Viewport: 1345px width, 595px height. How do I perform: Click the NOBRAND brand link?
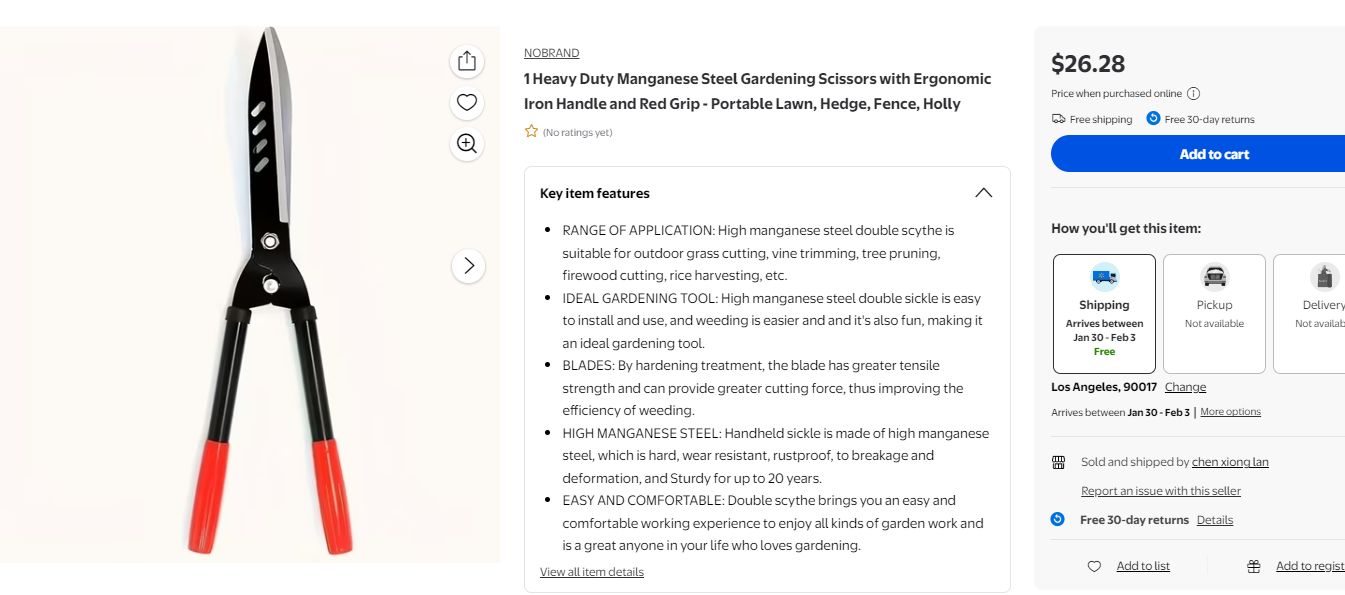pyautogui.click(x=551, y=53)
